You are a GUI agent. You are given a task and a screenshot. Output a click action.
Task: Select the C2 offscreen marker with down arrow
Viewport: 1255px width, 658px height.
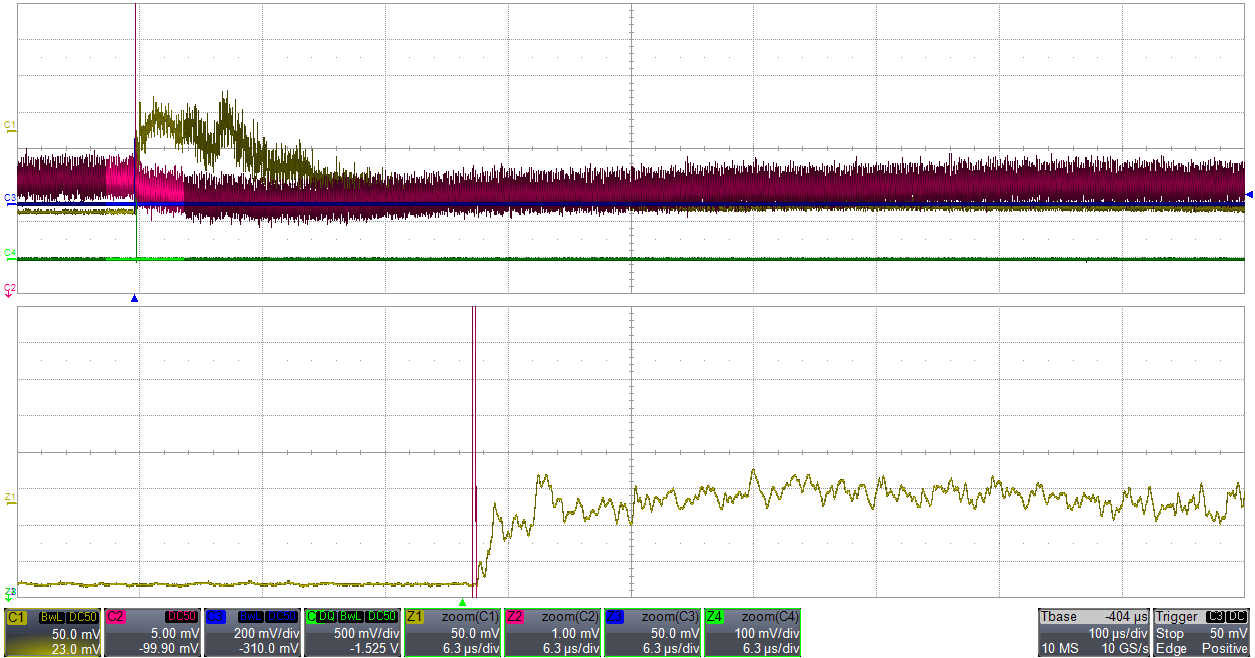pos(10,289)
